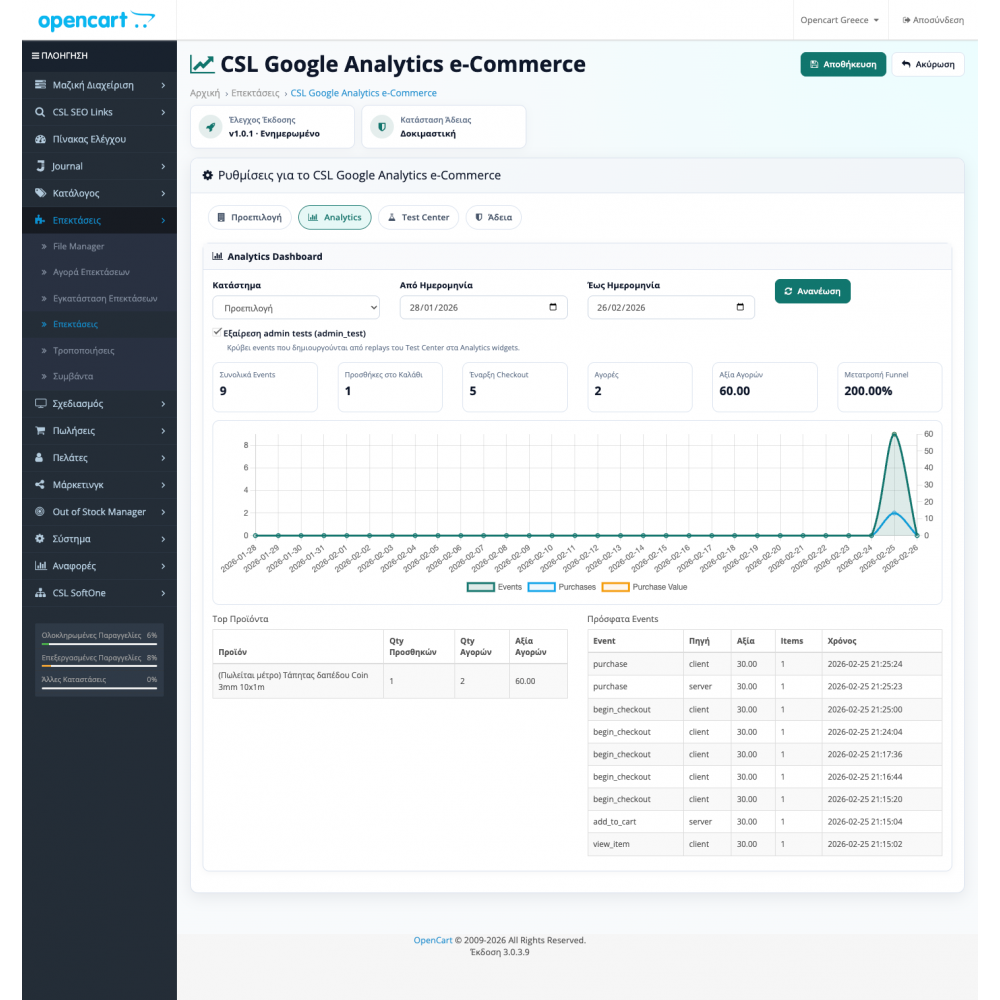Open Τροποποιήσεις submenu item
This screenshot has width=1000, height=1000.
(x=84, y=351)
